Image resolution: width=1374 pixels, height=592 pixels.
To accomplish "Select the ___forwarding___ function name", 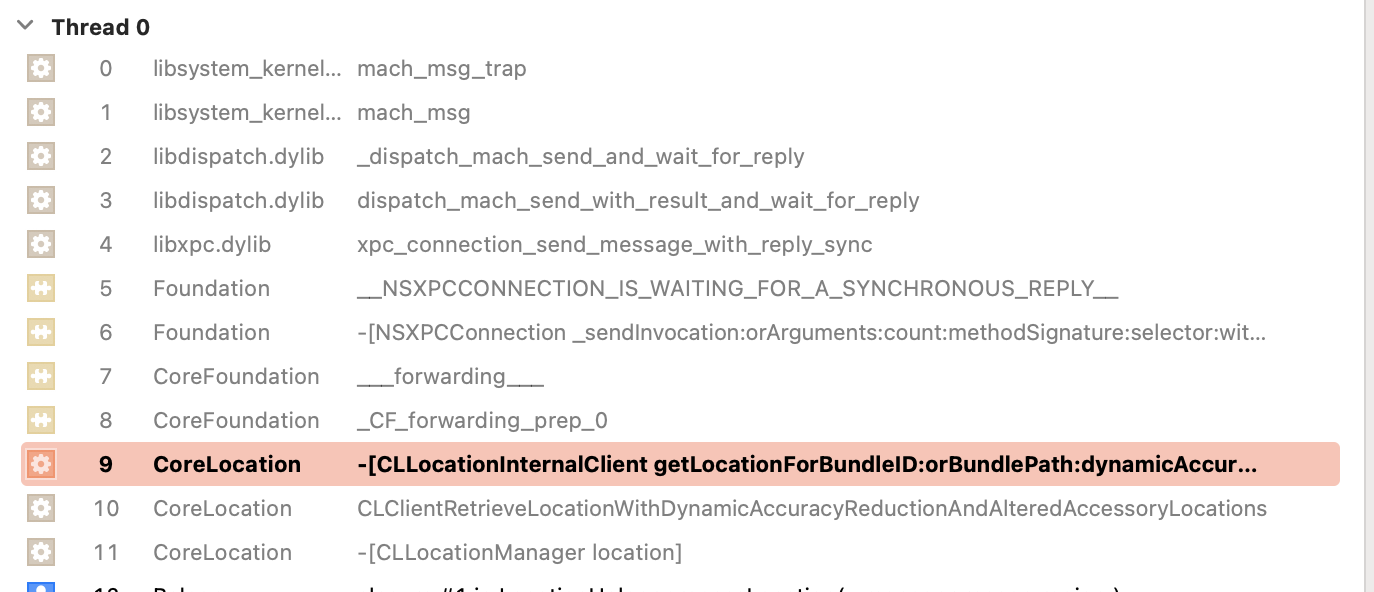I will [x=451, y=377].
